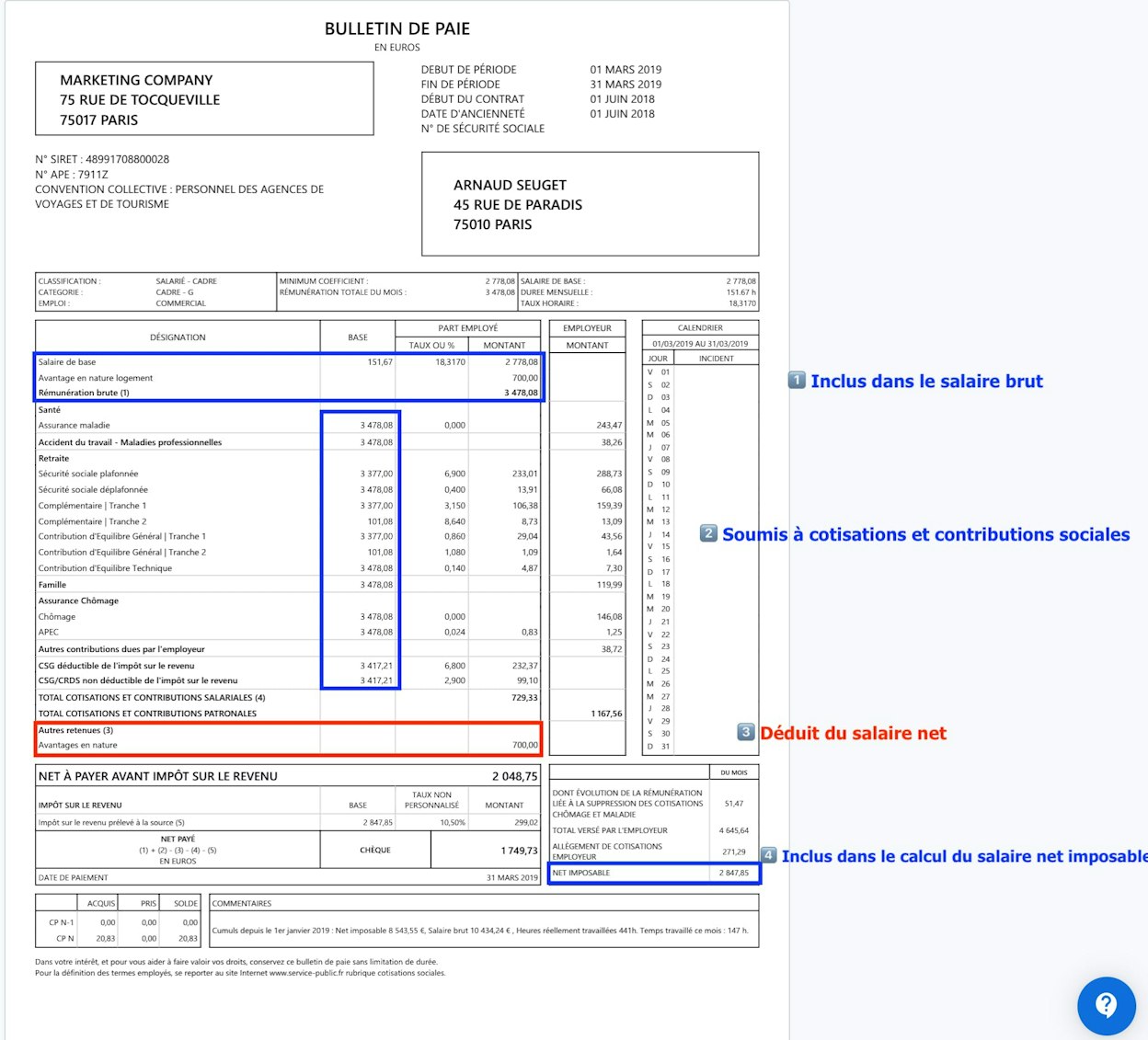Click 'Complémentaire | Tranche 2' row label

pyautogui.click(x=92, y=522)
